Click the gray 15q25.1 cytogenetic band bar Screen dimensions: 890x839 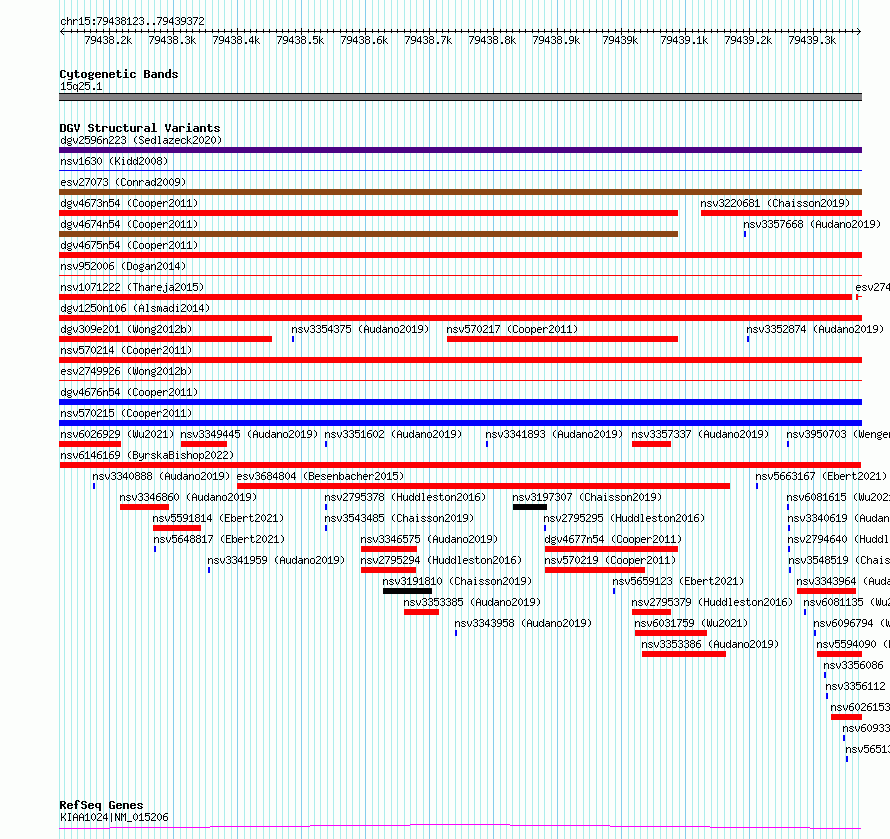(460, 97)
